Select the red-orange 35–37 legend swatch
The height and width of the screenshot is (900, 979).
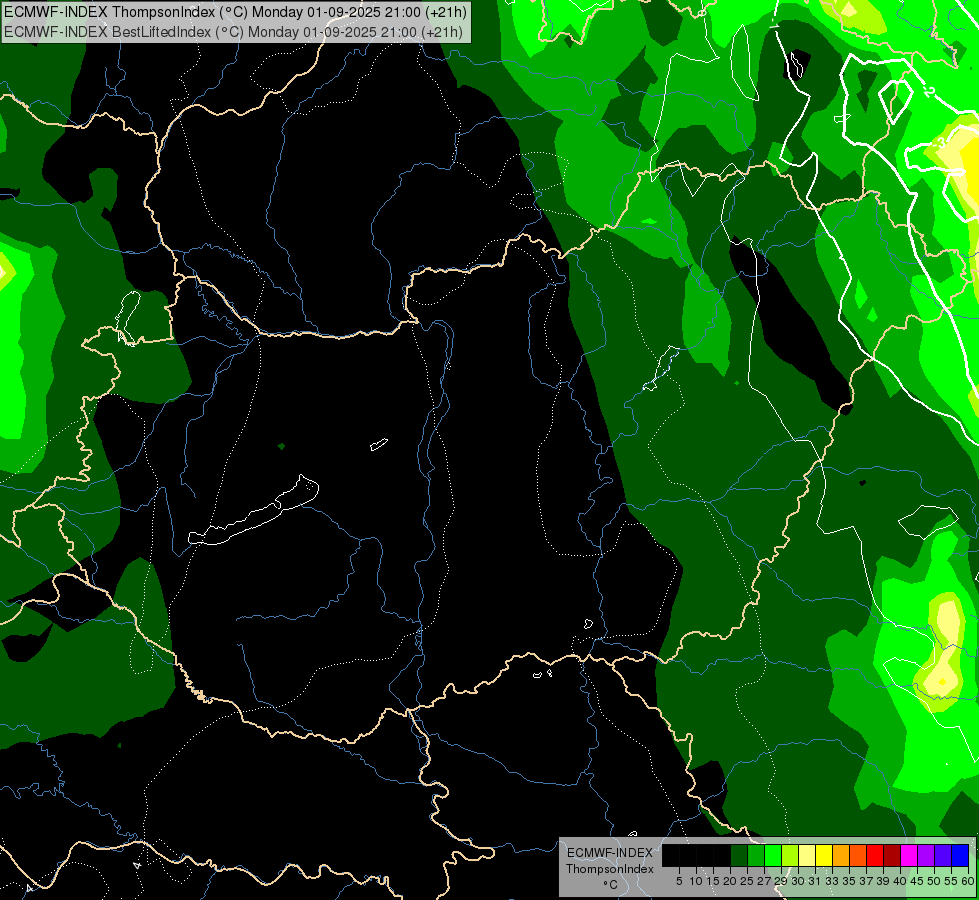[858, 855]
